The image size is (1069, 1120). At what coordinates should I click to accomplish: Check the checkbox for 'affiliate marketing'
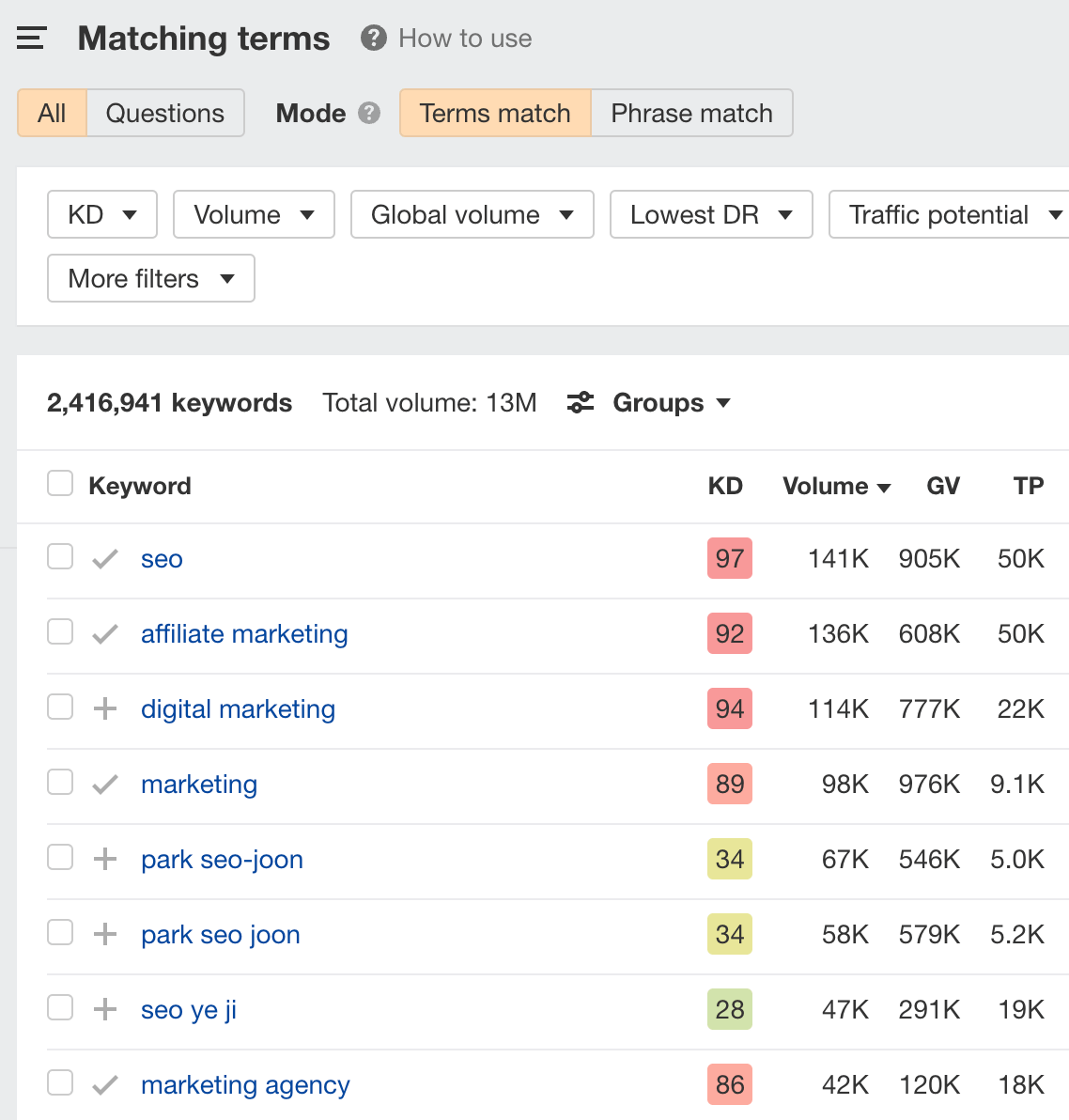click(x=59, y=631)
